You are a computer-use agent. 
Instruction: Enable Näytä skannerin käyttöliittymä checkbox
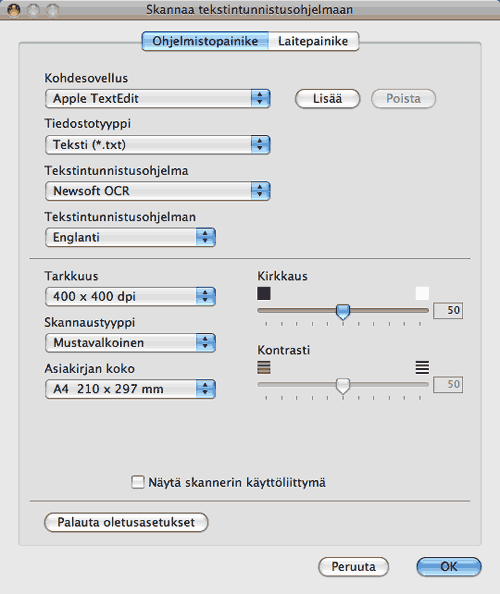pos(138,482)
